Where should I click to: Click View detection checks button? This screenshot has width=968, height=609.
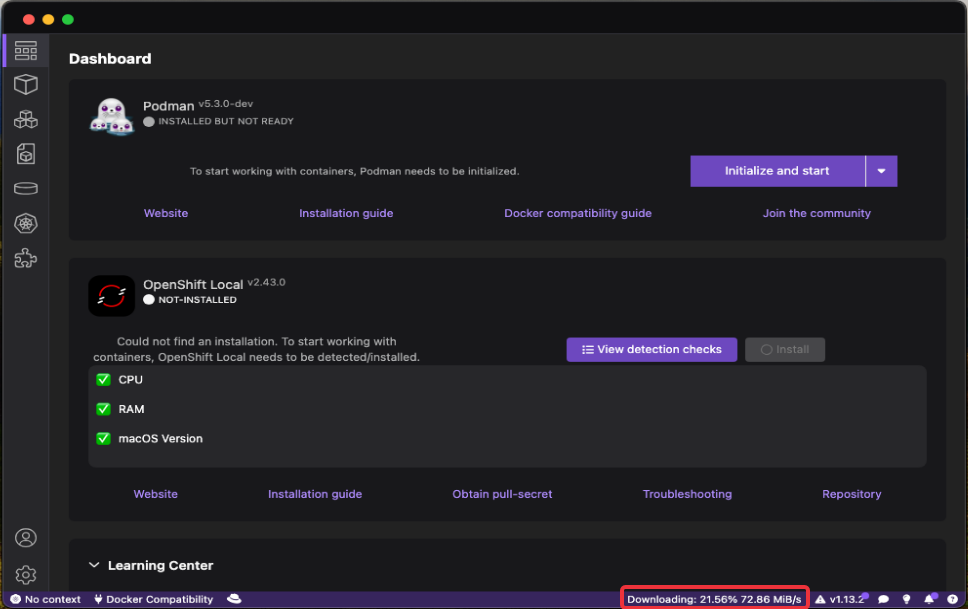pos(652,350)
